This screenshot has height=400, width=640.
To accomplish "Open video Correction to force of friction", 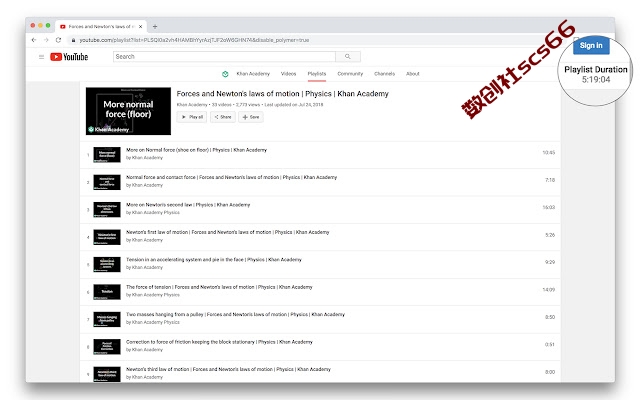I will coord(219,342).
